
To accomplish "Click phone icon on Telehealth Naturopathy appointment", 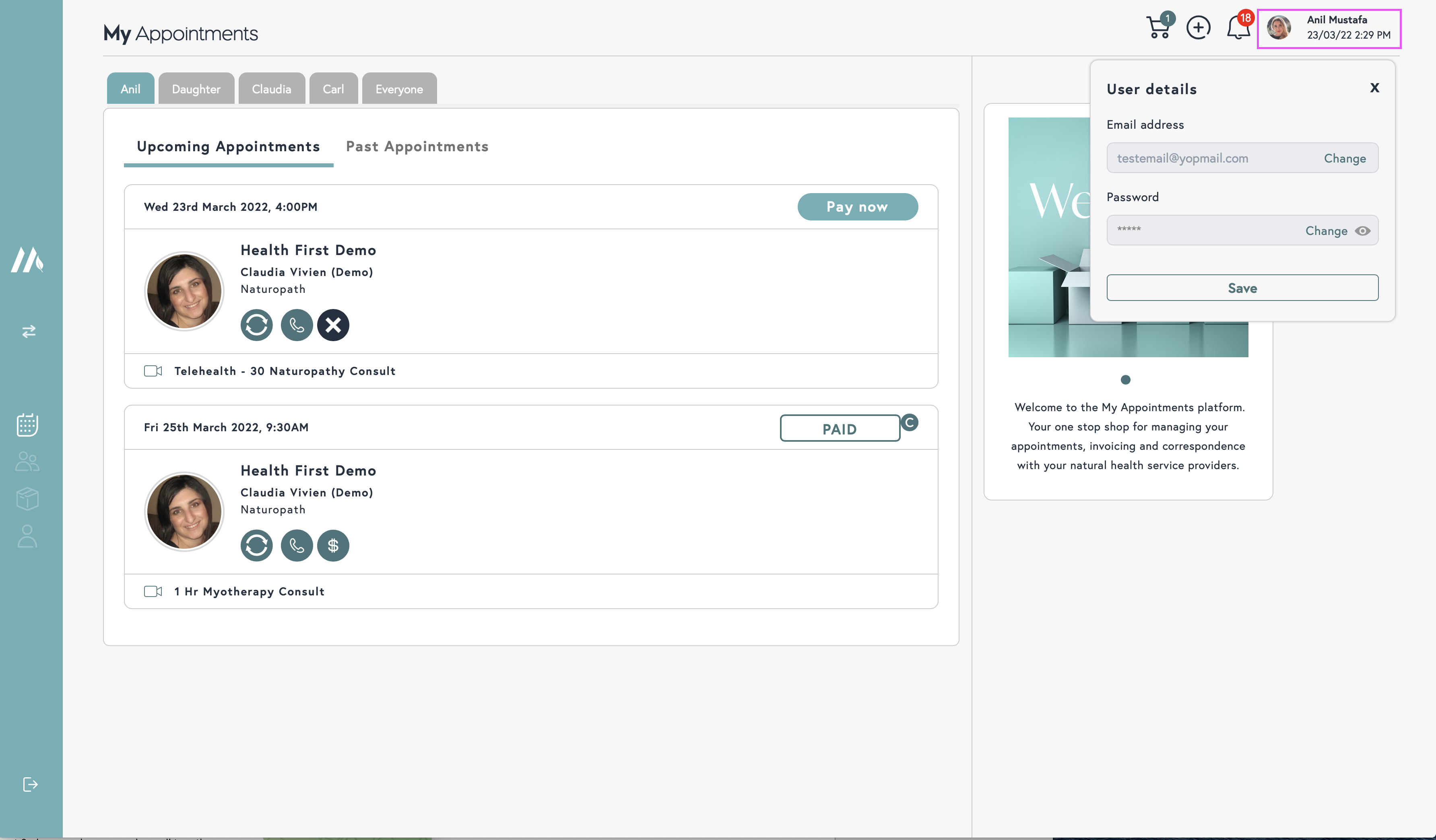I will pos(296,325).
